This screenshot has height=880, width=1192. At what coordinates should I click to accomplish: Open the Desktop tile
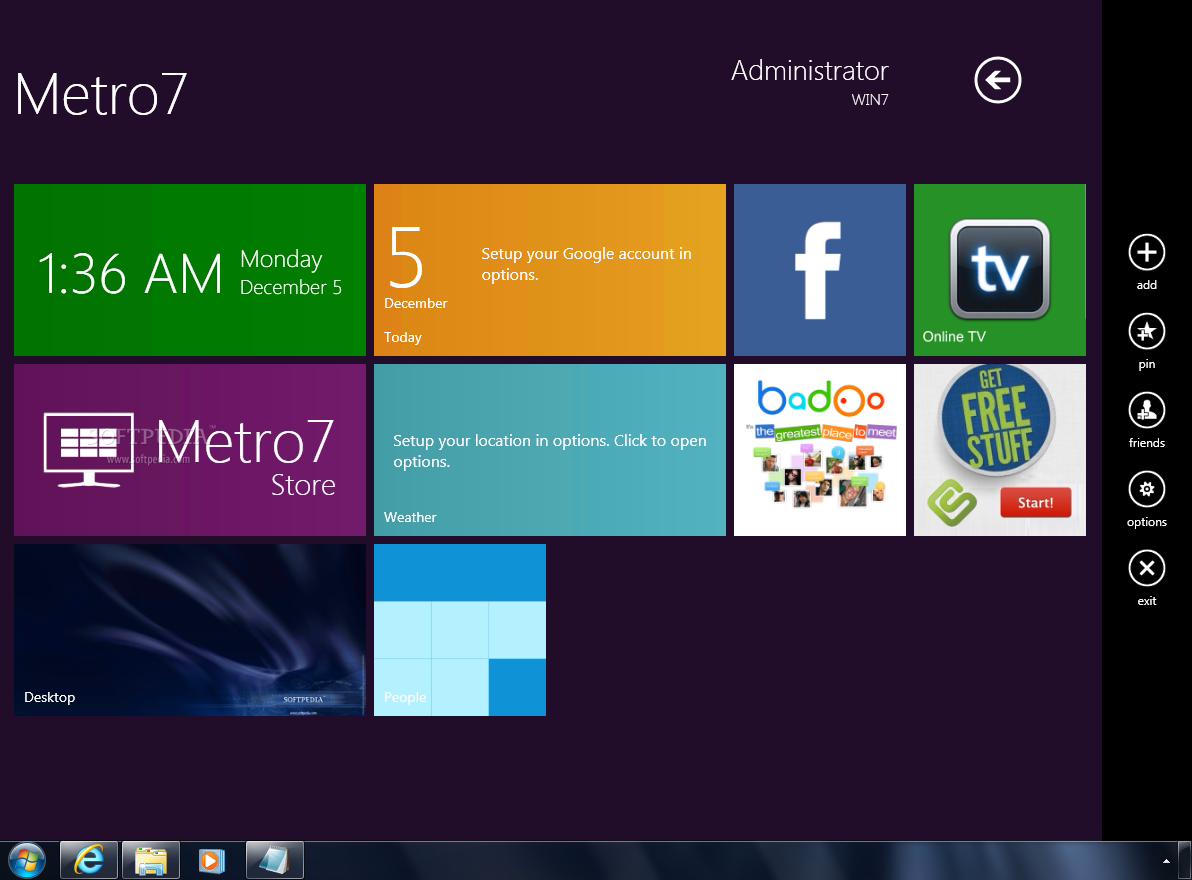(x=190, y=630)
